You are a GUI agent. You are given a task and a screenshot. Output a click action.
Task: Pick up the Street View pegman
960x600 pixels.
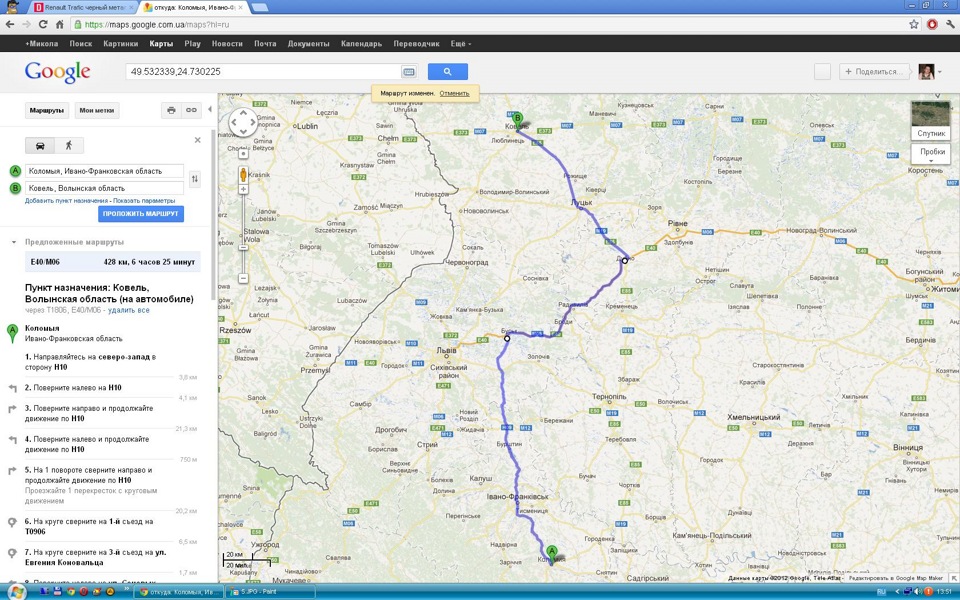click(x=243, y=174)
